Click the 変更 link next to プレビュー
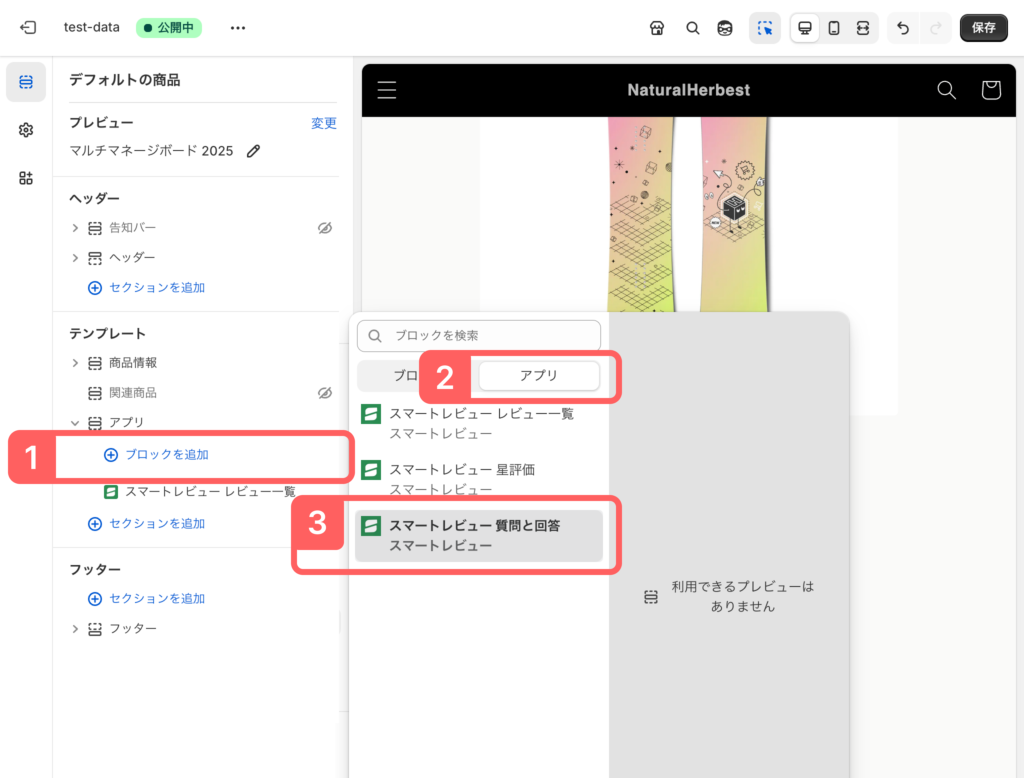The height and width of the screenshot is (778, 1024). [323, 124]
